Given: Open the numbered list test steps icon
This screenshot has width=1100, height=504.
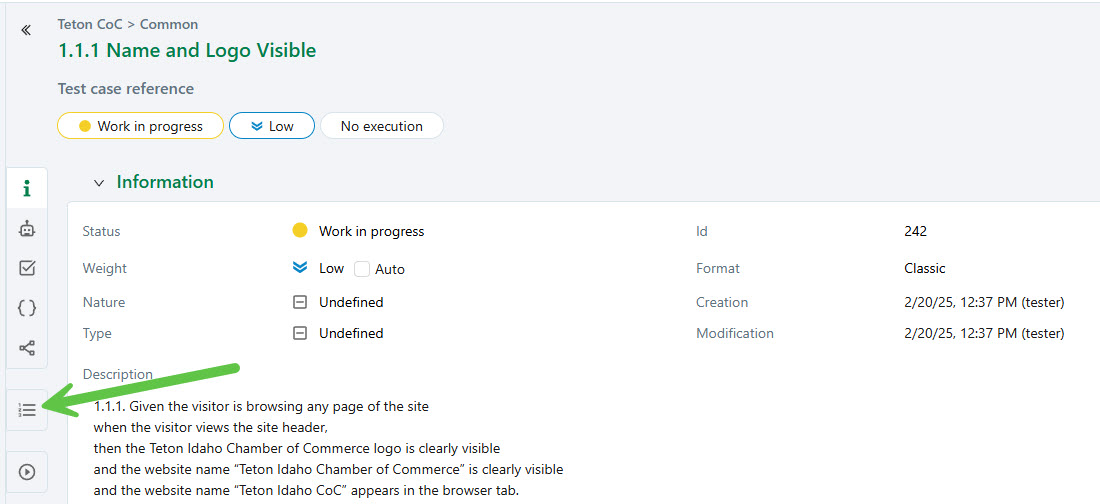Looking at the screenshot, I should [27, 410].
